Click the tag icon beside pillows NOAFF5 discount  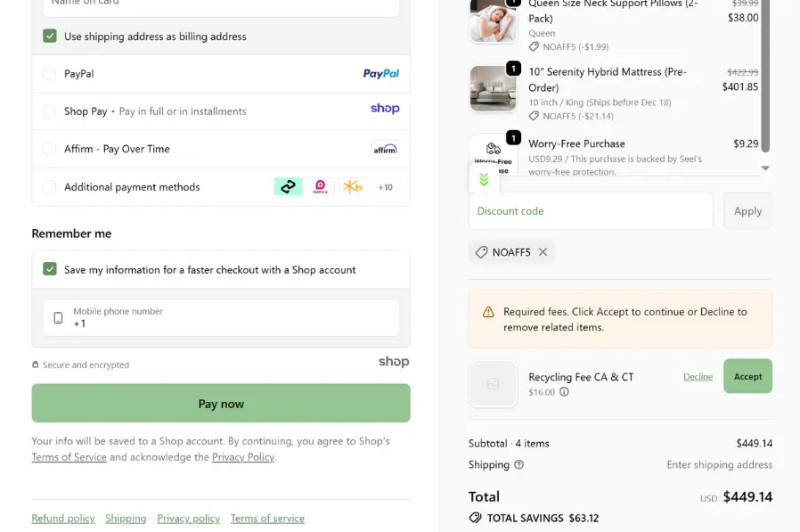[534, 46]
